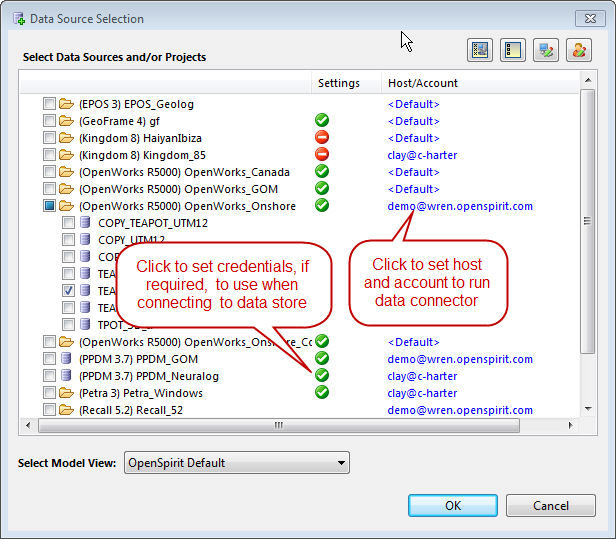Select the (Recall 5.2) Recall_52 row text
The image size is (616, 539).
(131, 410)
